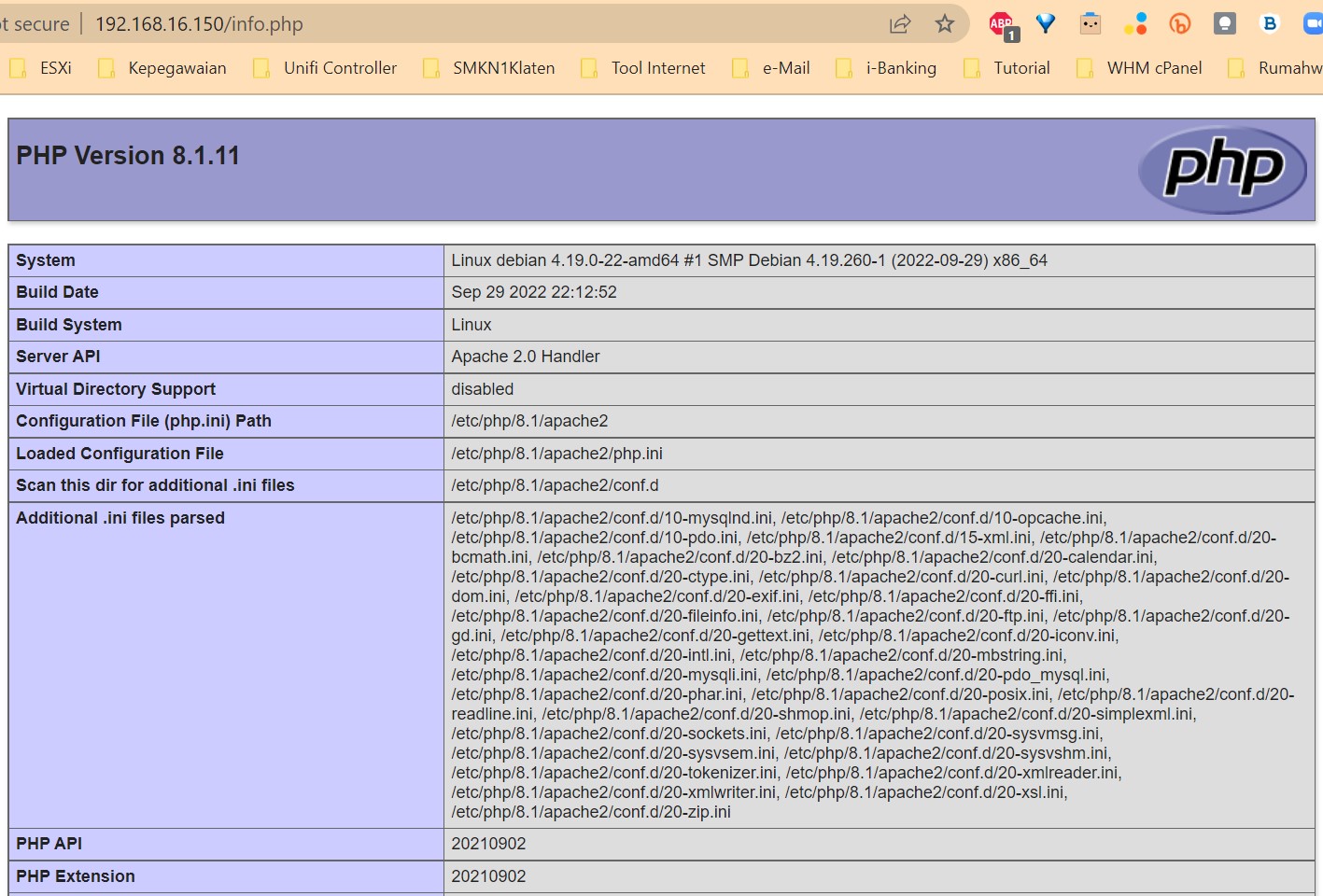1323x896 pixels.
Task: Open the clipboard face extension icon
Action: 1091,24
